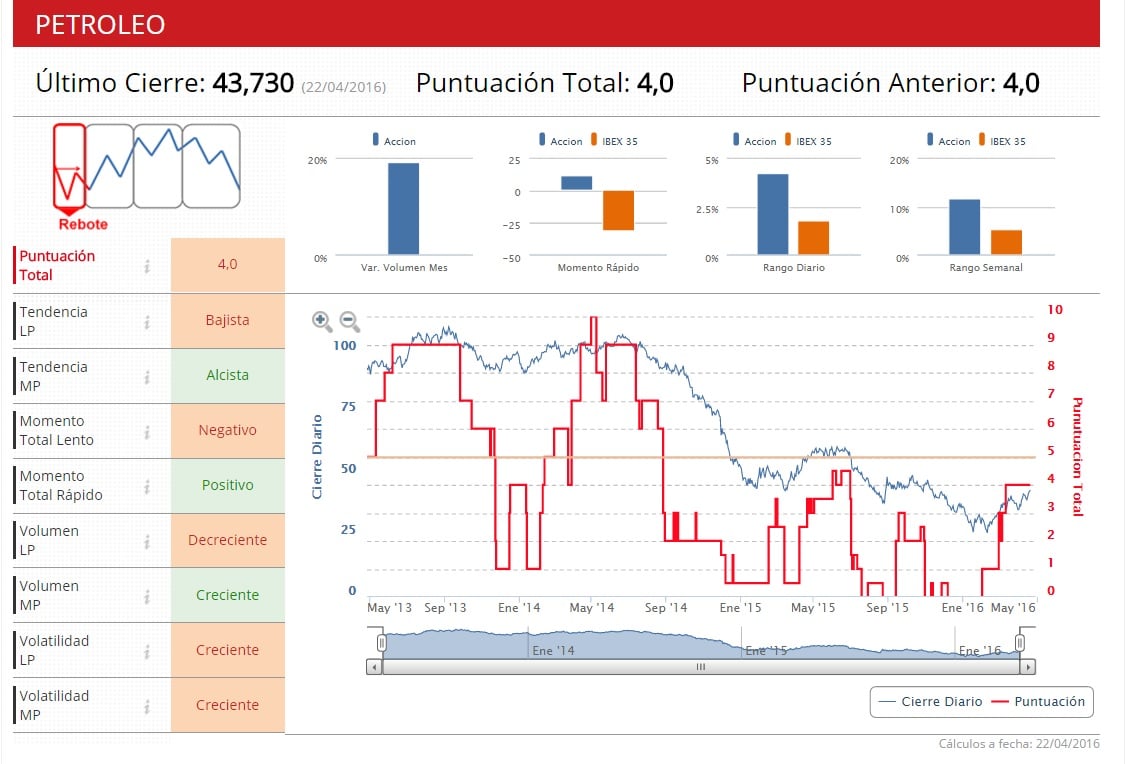This screenshot has height=764, width=1127.
Task: Click left handle of range navigator
Action: coord(382,643)
